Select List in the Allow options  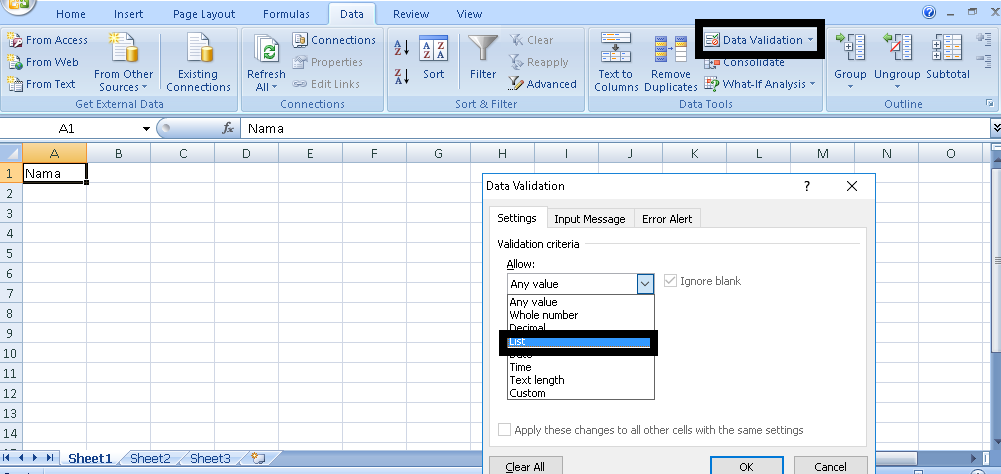(x=580, y=342)
